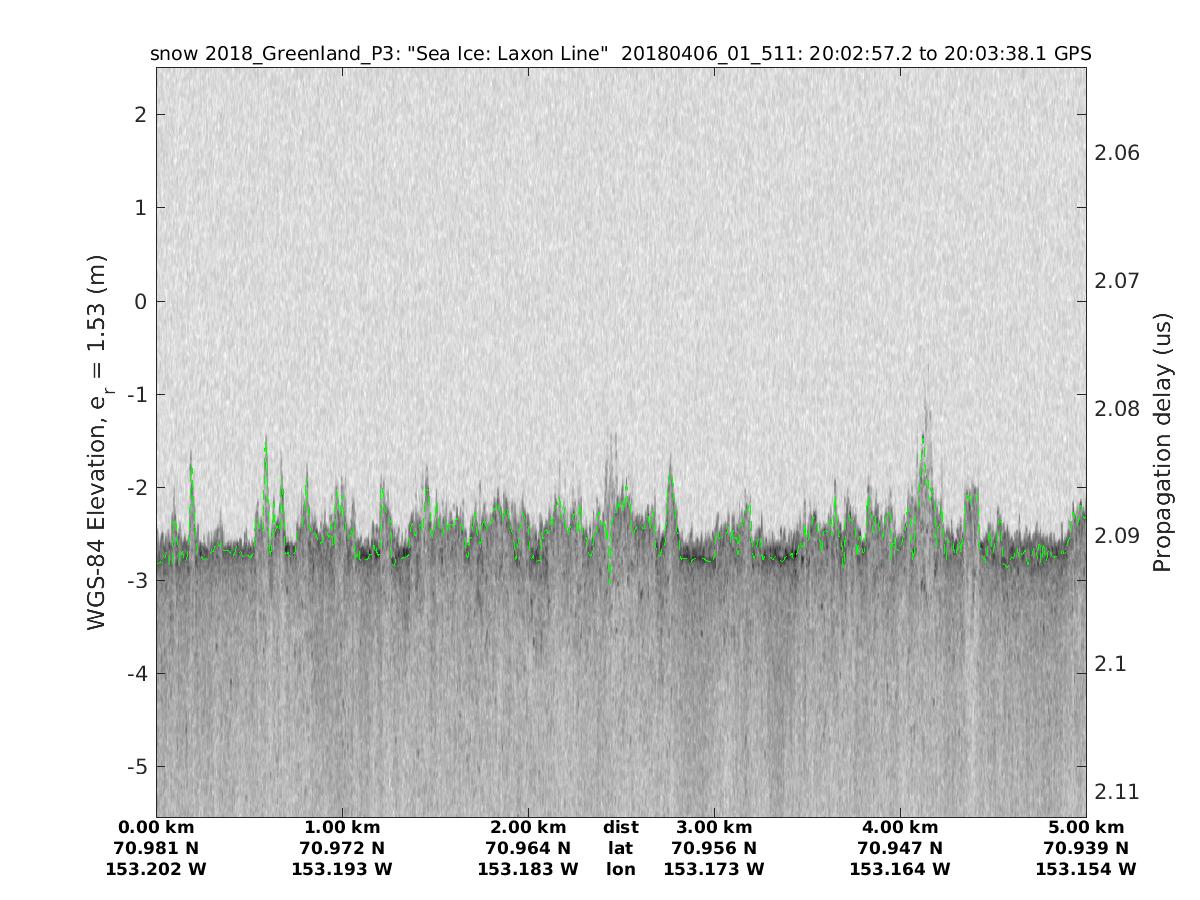This screenshot has width=1200, height=900.
Task: Click the "lon" label below the x-axis
Action: click(621, 869)
